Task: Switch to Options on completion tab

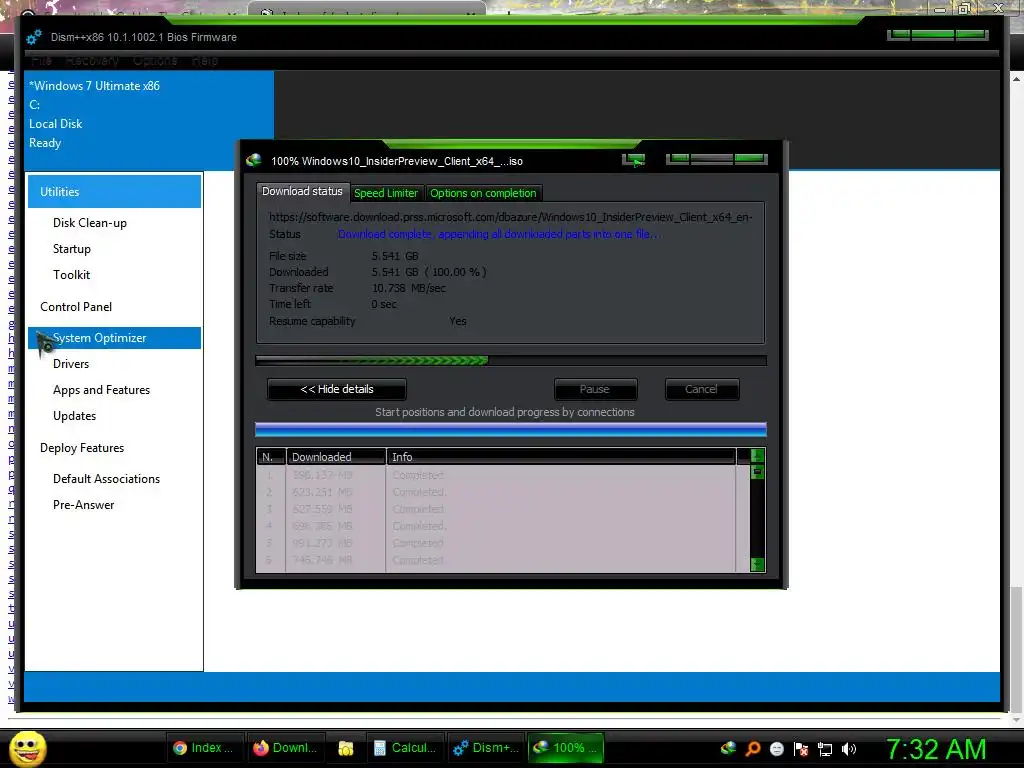Action: pyautogui.click(x=483, y=193)
